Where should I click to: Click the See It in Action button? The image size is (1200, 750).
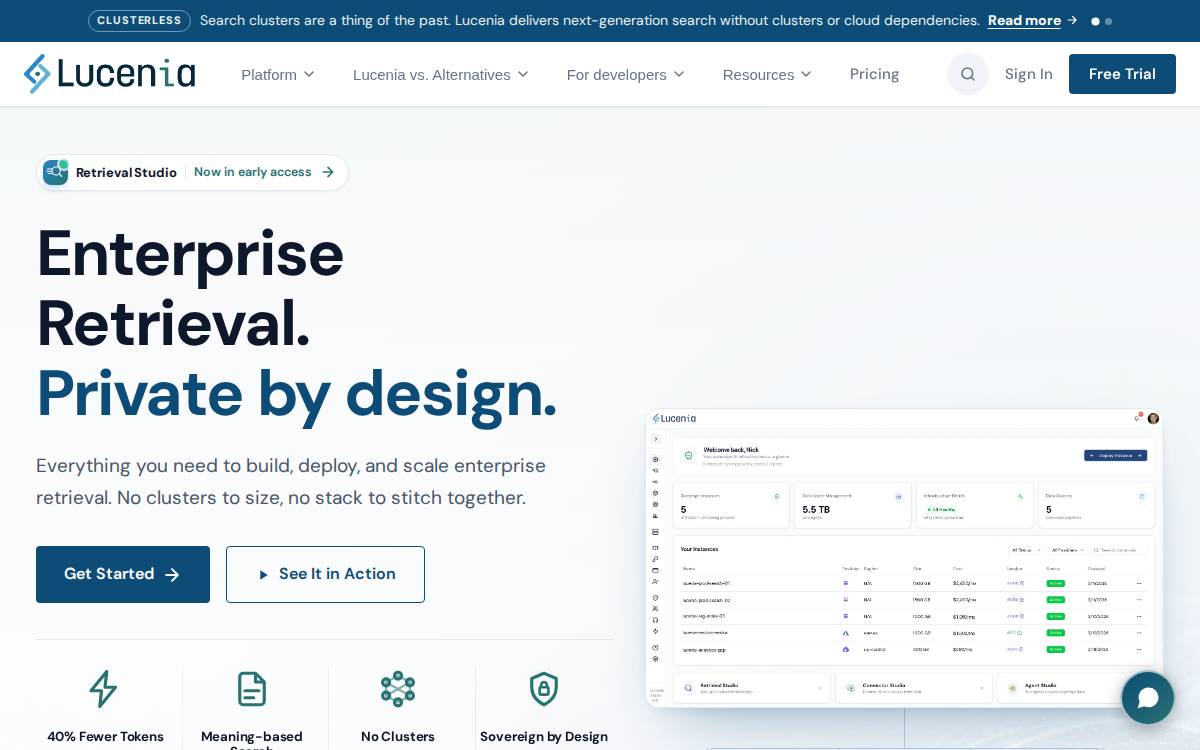(x=325, y=574)
